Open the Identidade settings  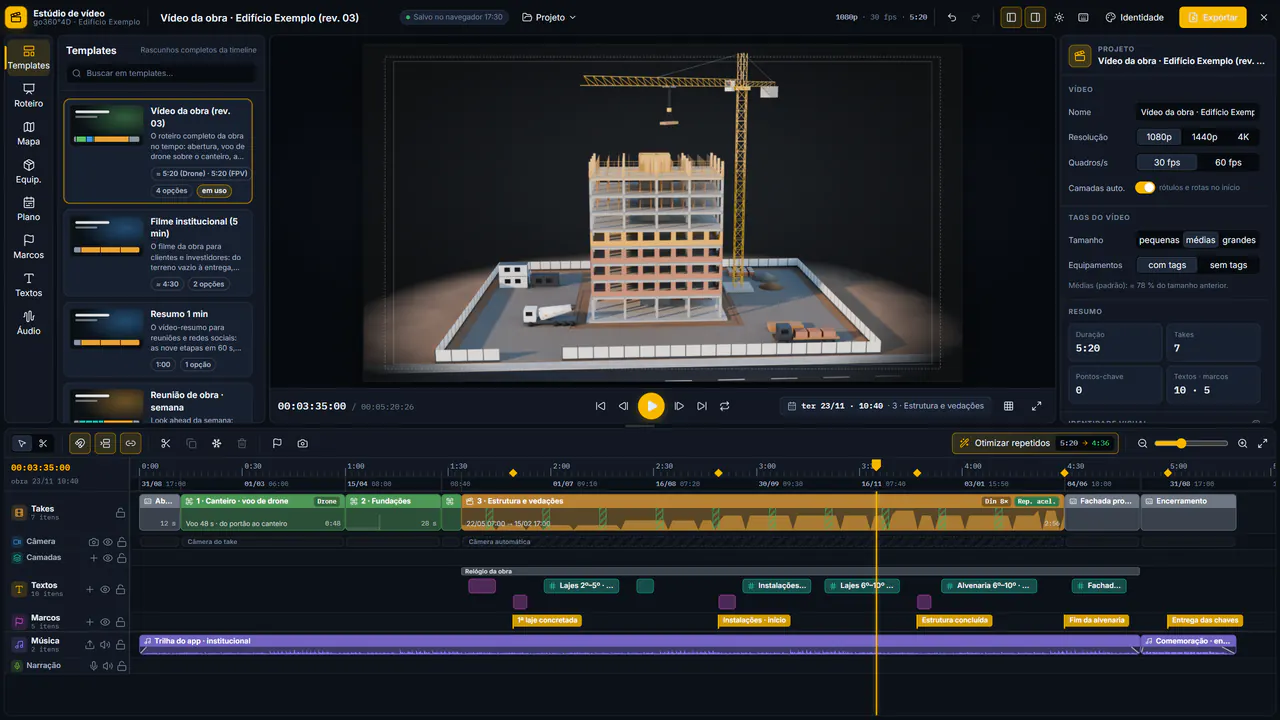click(x=1134, y=17)
